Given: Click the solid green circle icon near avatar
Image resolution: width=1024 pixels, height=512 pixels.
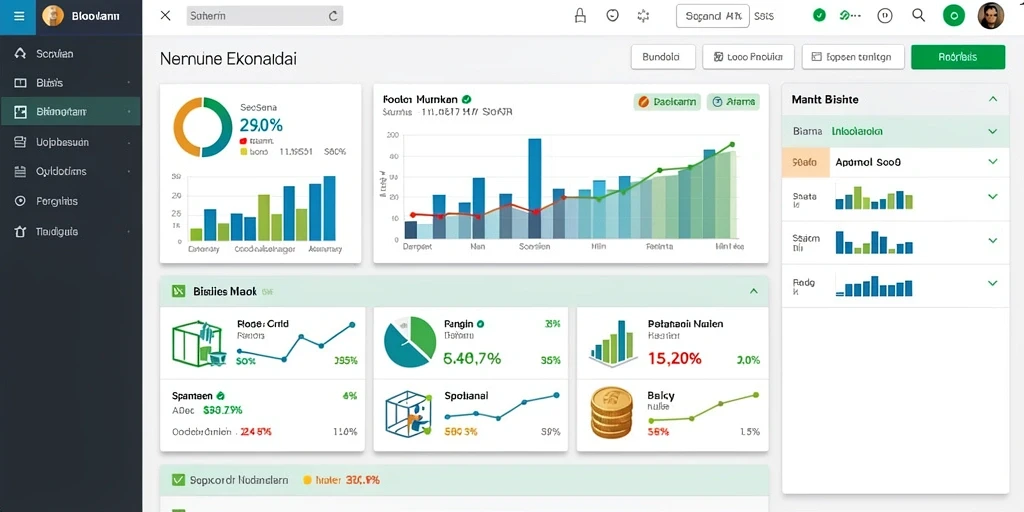Looking at the screenshot, I should coord(954,16).
